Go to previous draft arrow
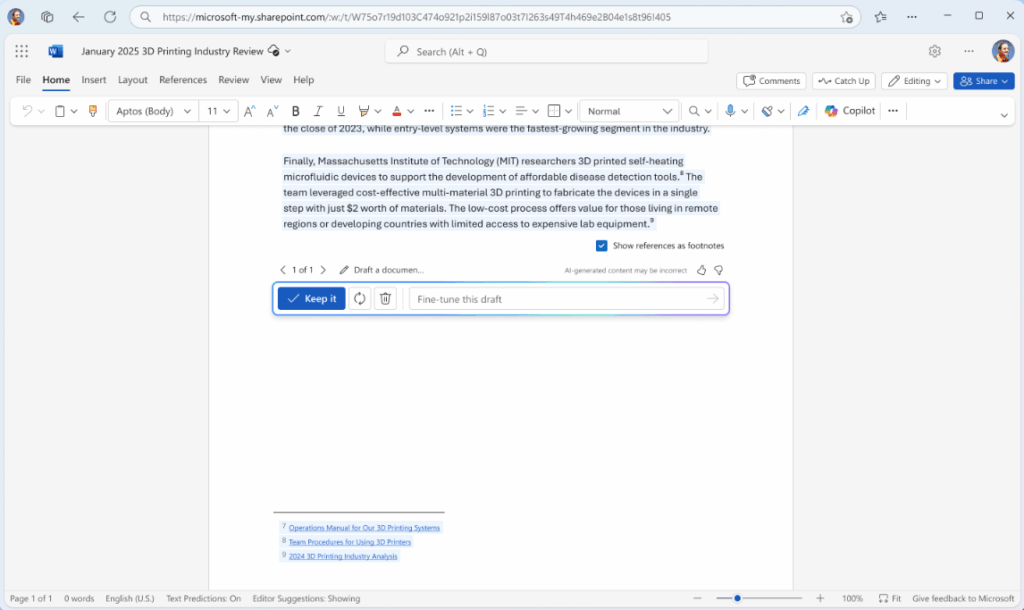This screenshot has height=610, width=1024. coord(283,270)
